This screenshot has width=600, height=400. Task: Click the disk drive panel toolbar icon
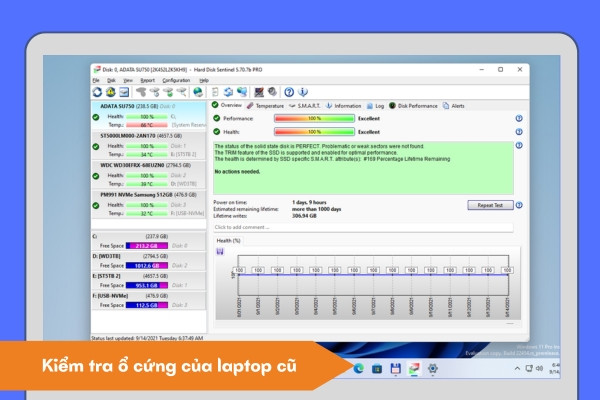(124, 92)
